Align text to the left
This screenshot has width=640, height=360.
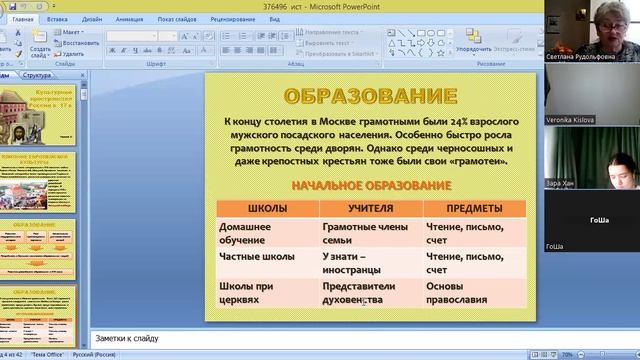pyautogui.click(x=226, y=51)
